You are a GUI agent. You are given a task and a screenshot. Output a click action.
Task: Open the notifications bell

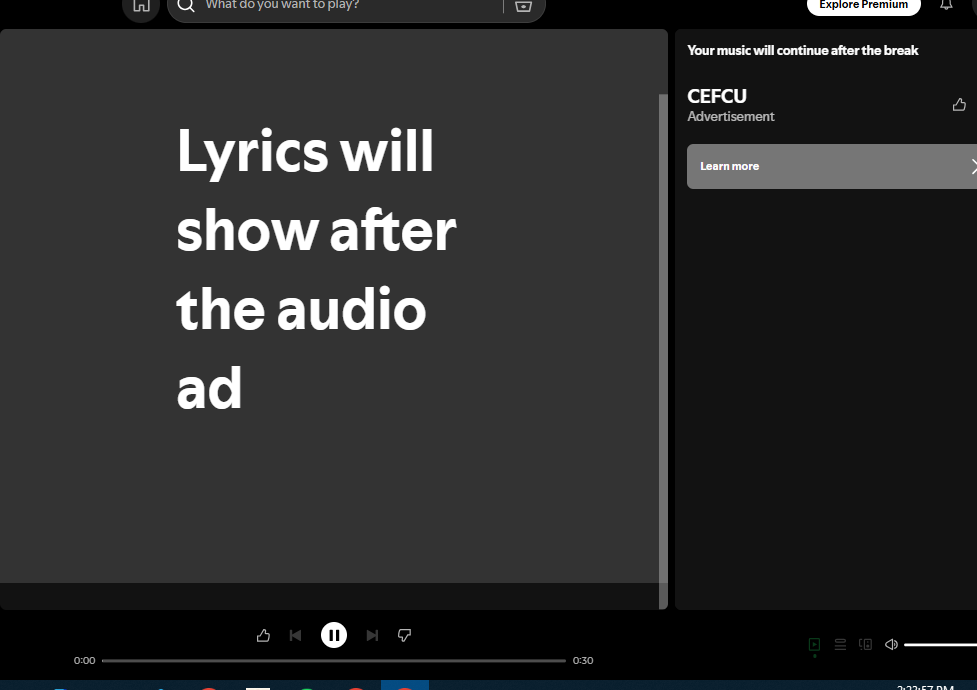click(x=945, y=6)
